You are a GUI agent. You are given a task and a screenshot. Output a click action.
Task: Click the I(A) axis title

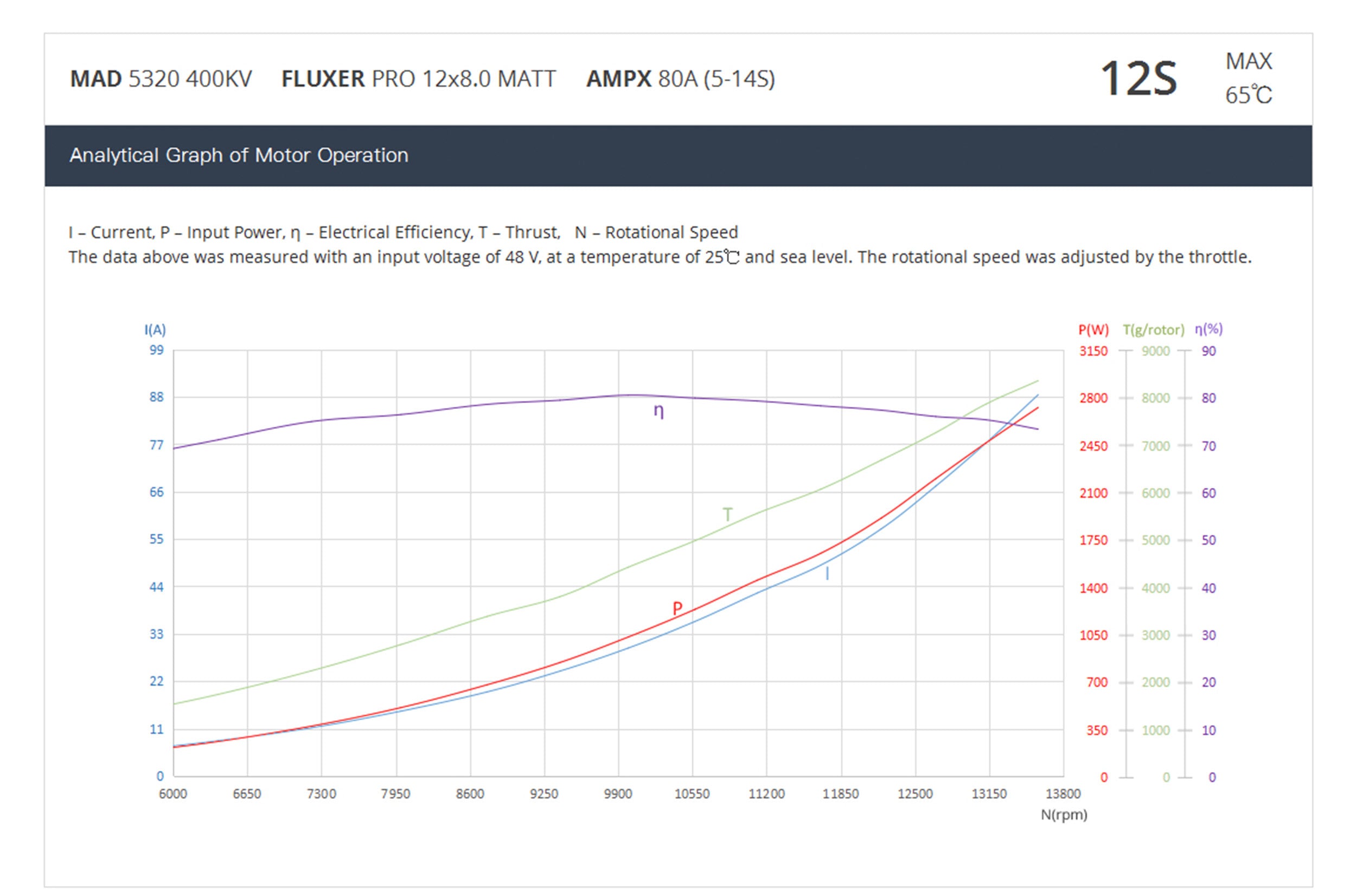tap(155, 330)
